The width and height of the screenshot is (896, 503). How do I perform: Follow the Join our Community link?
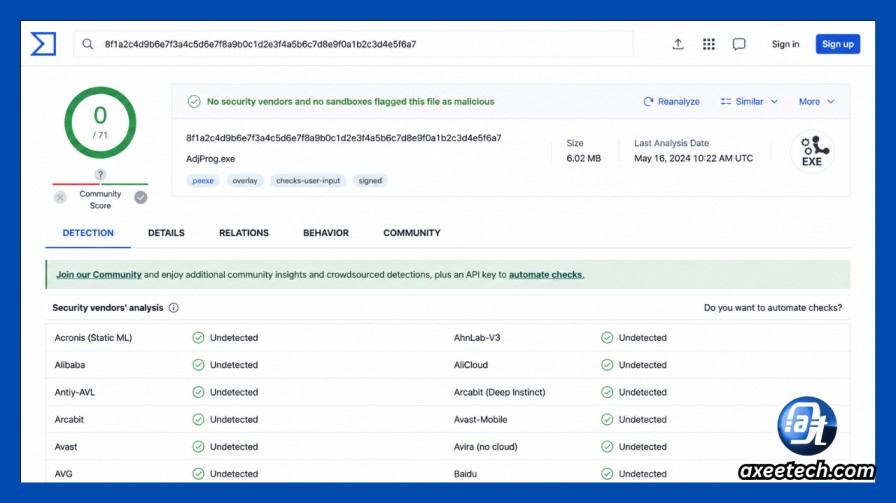click(99, 275)
